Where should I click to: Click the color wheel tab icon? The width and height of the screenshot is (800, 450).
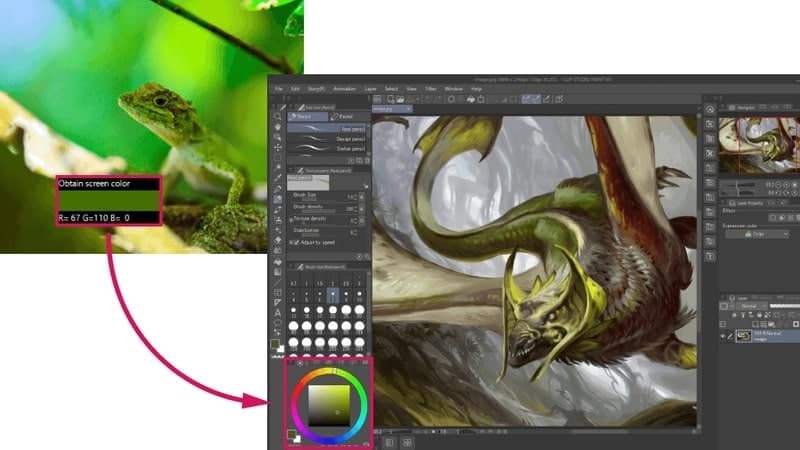[x=299, y=363]
